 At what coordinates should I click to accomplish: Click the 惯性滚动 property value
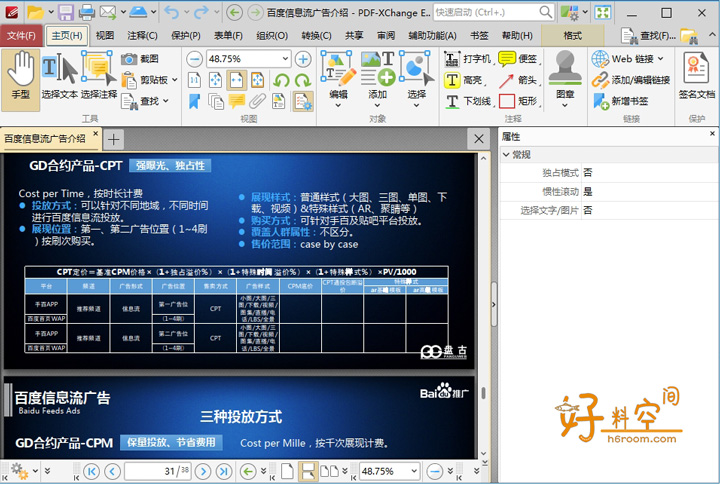coord(650,191)
